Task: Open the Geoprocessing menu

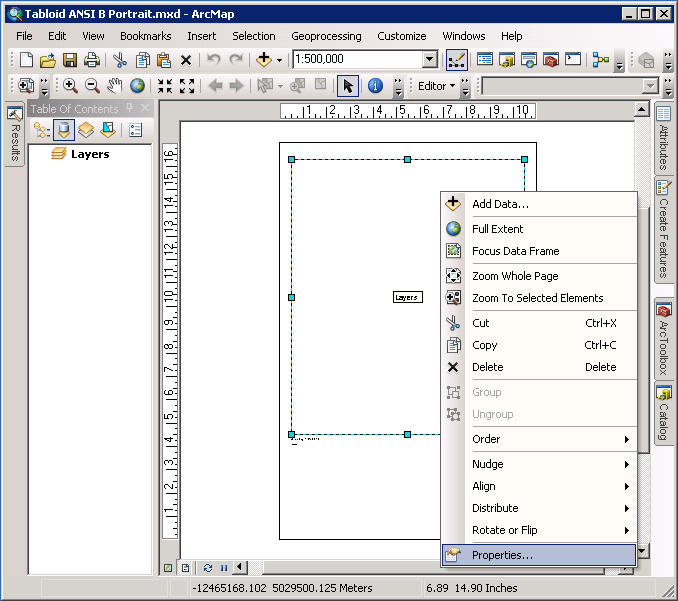Action: point(326,36)
